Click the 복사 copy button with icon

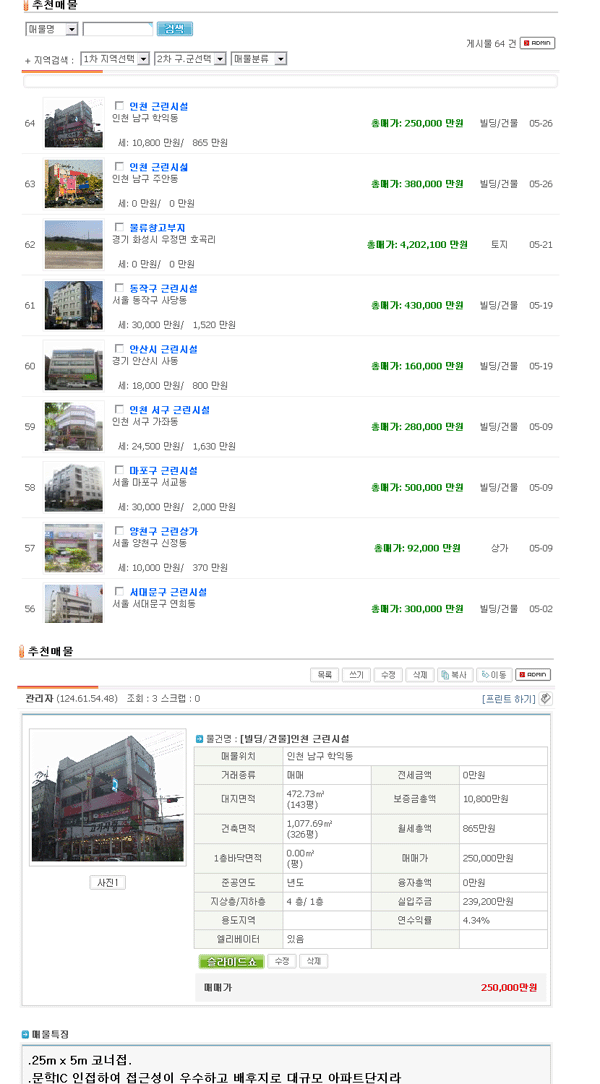click(x=454, y=675)
